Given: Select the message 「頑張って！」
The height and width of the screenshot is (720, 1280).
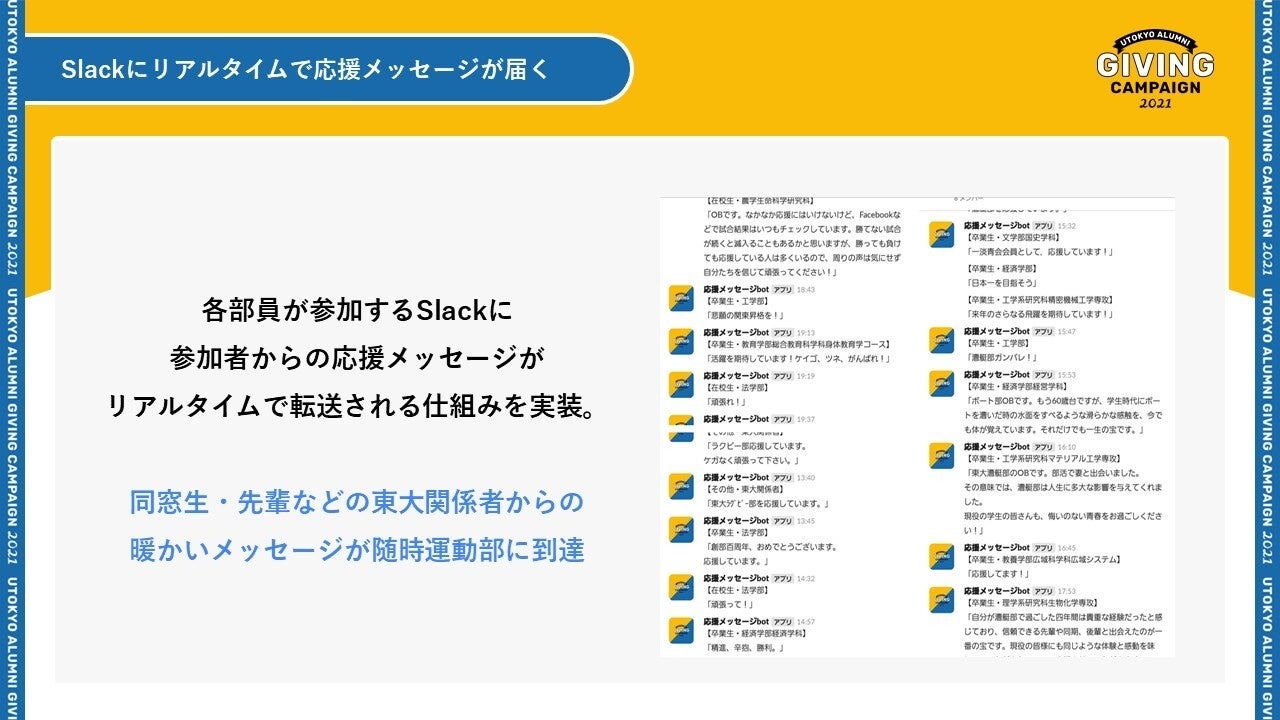Looking at the screenshot, I should pyautogui.click(x=729, y=605).
